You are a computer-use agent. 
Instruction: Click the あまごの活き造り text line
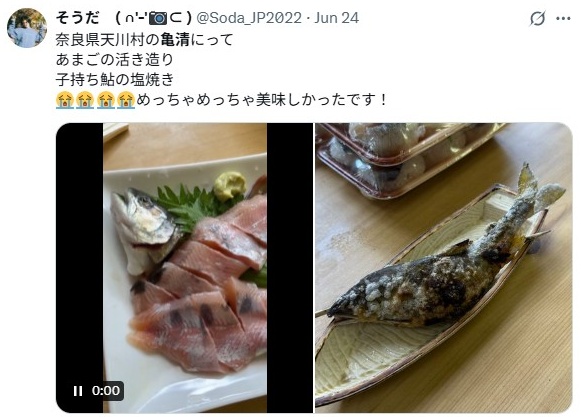114,60
